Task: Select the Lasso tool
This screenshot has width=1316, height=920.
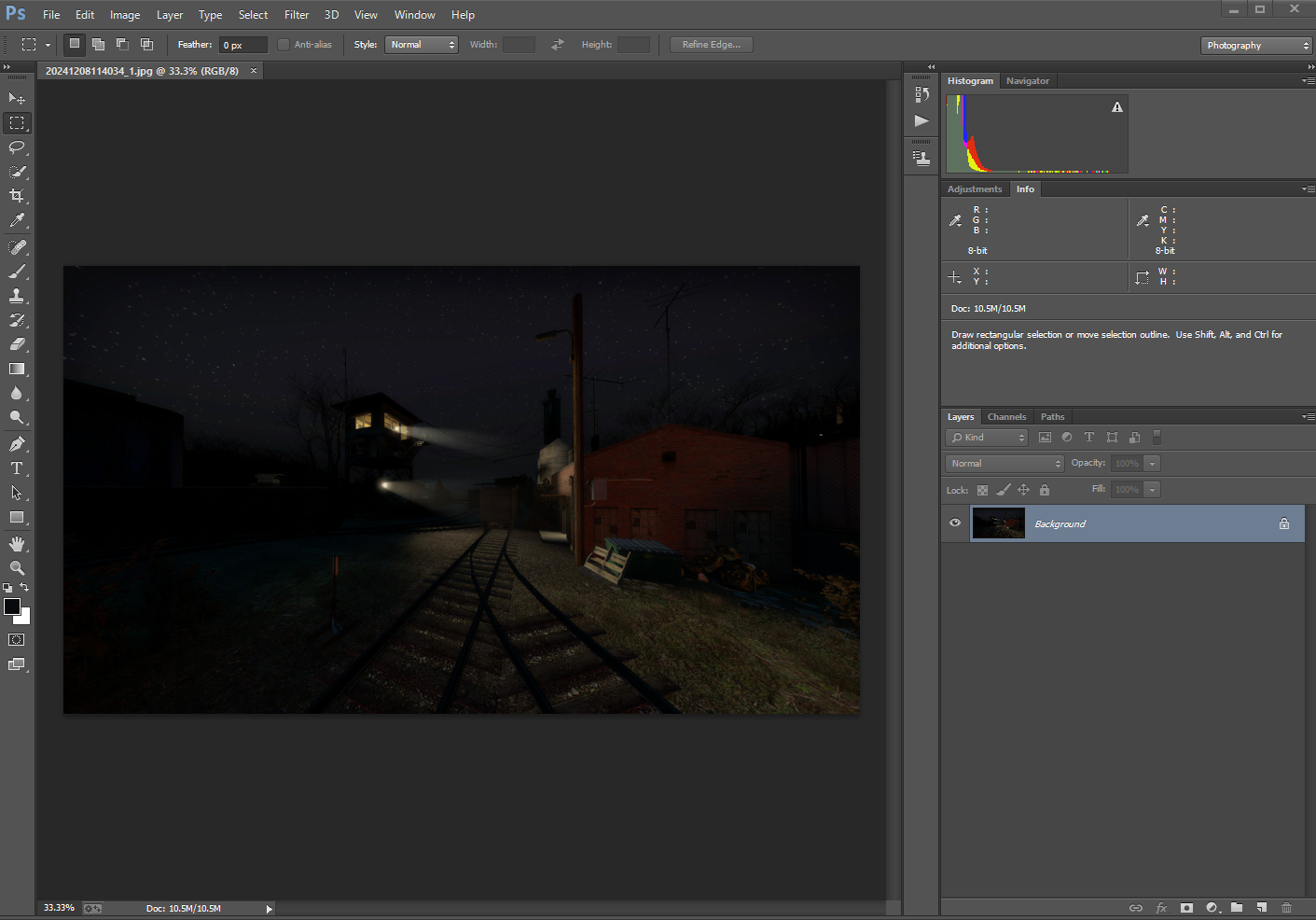Action: pyautogui.click(x=17, y=147)
